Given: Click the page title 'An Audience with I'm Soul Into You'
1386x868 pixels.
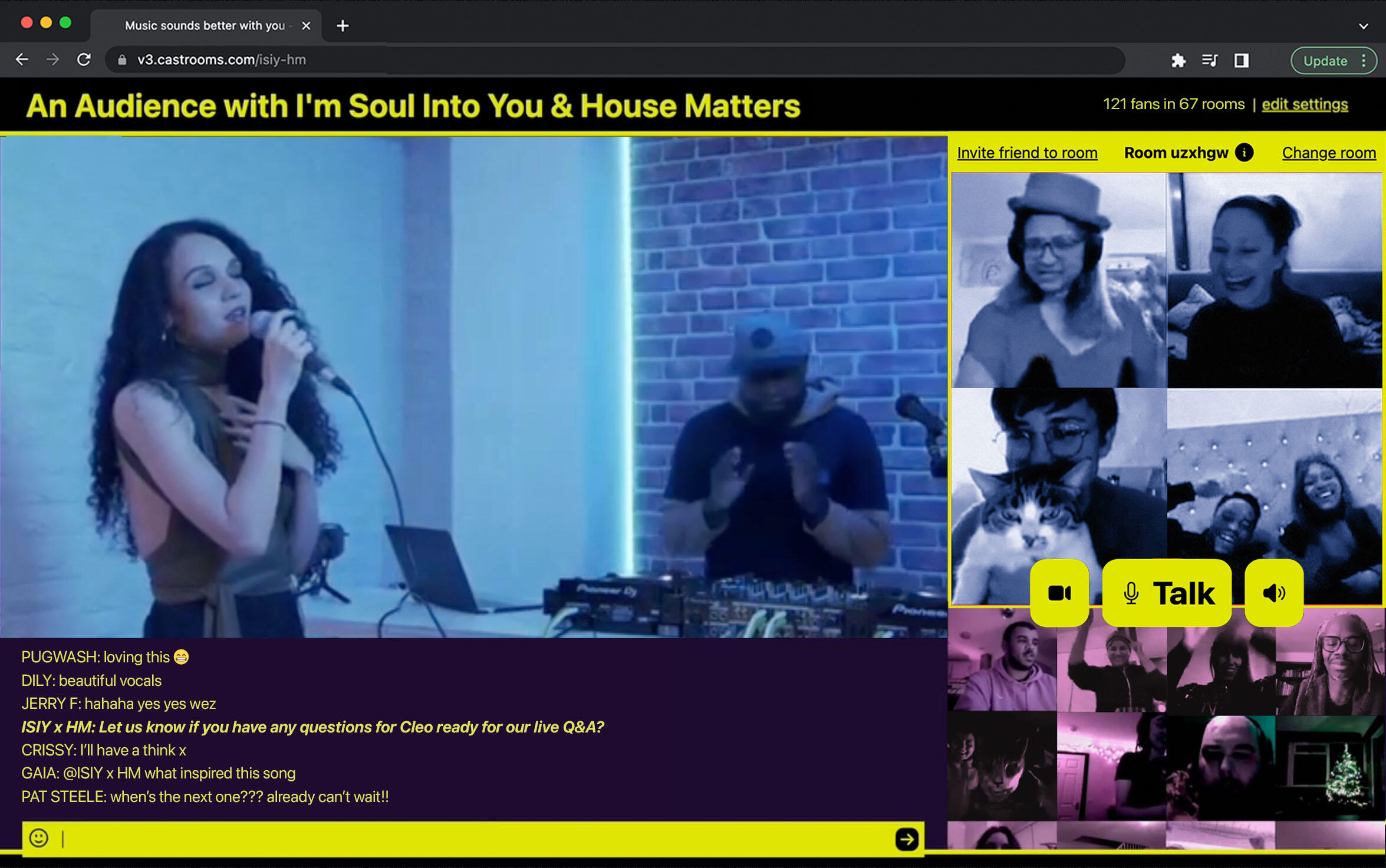Looking at the screenshot, I should (x=413, y=106).
